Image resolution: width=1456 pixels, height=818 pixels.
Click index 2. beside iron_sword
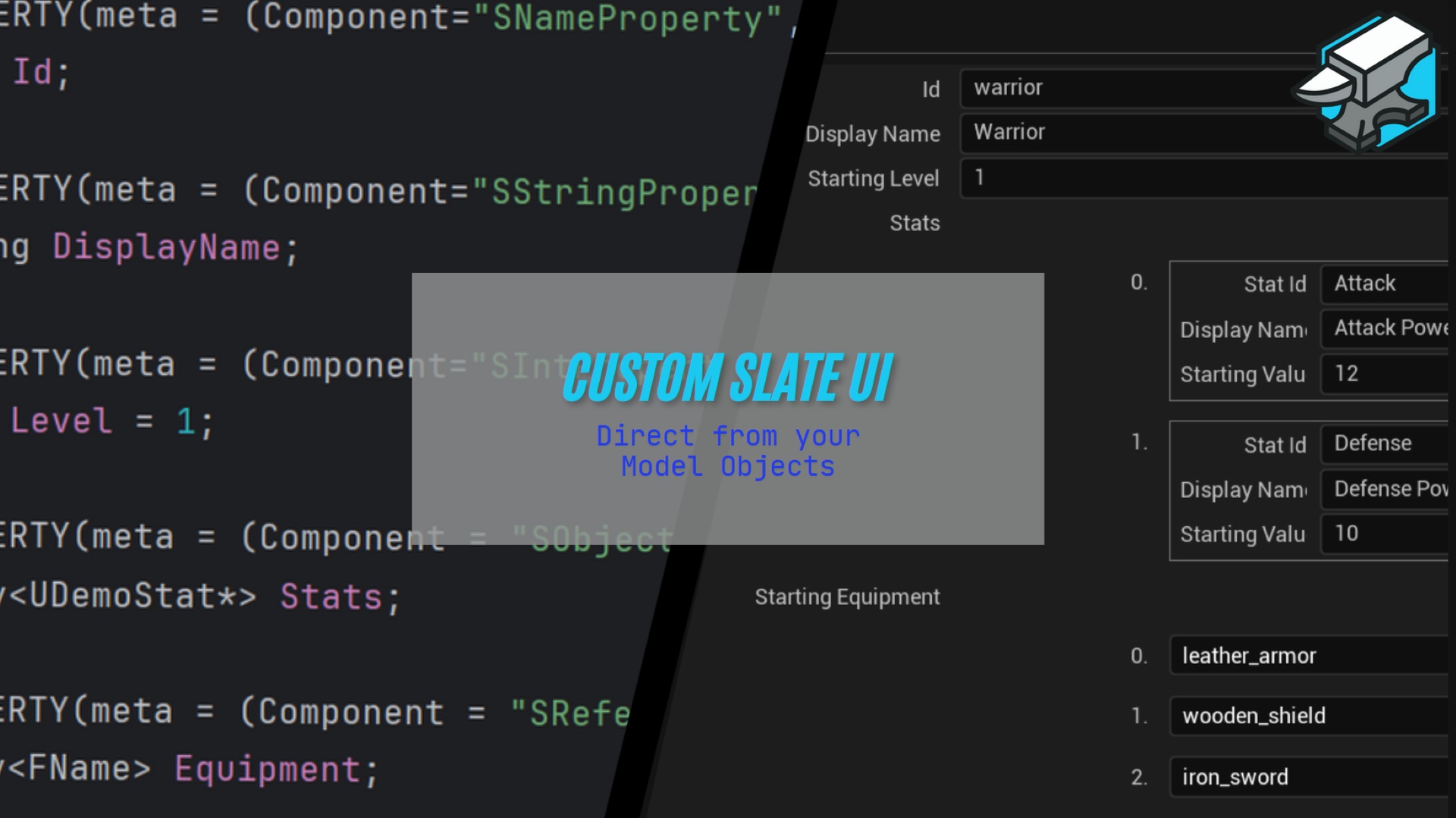tap(1138, 778)
